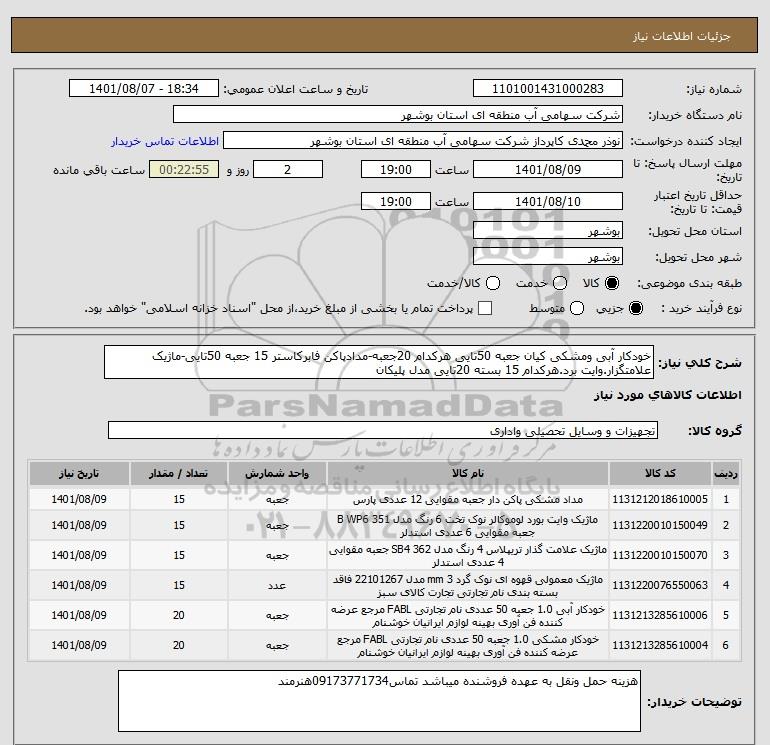Click the quantity 20 in row 5

click(179, 615)
